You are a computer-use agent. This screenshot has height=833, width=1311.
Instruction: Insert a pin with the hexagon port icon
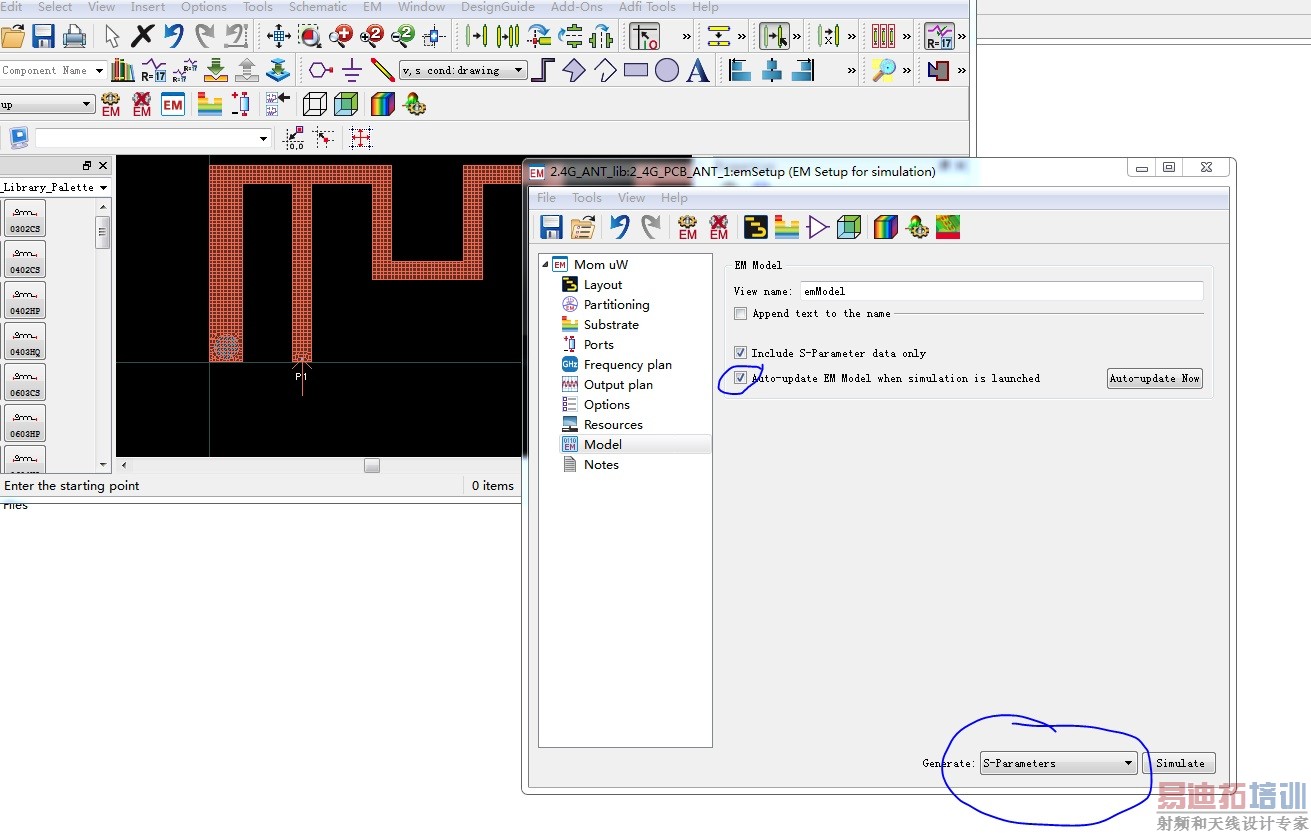[x=320, y=70]
